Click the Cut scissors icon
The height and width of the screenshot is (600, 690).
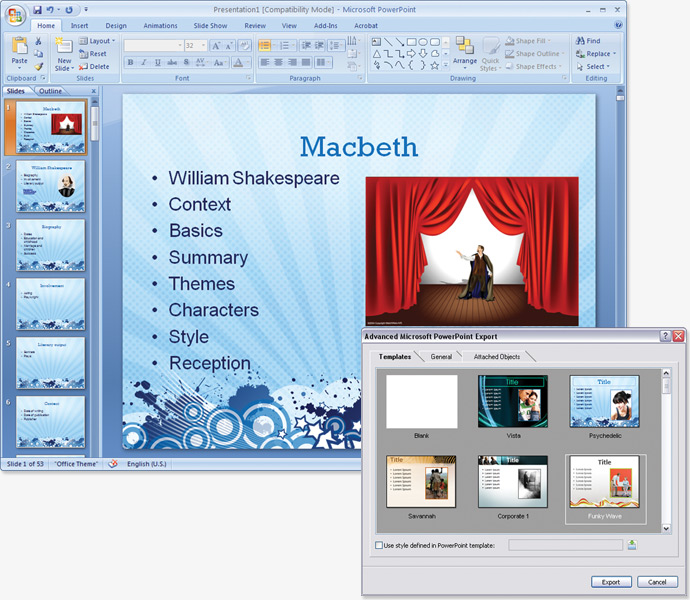[38, 41]
